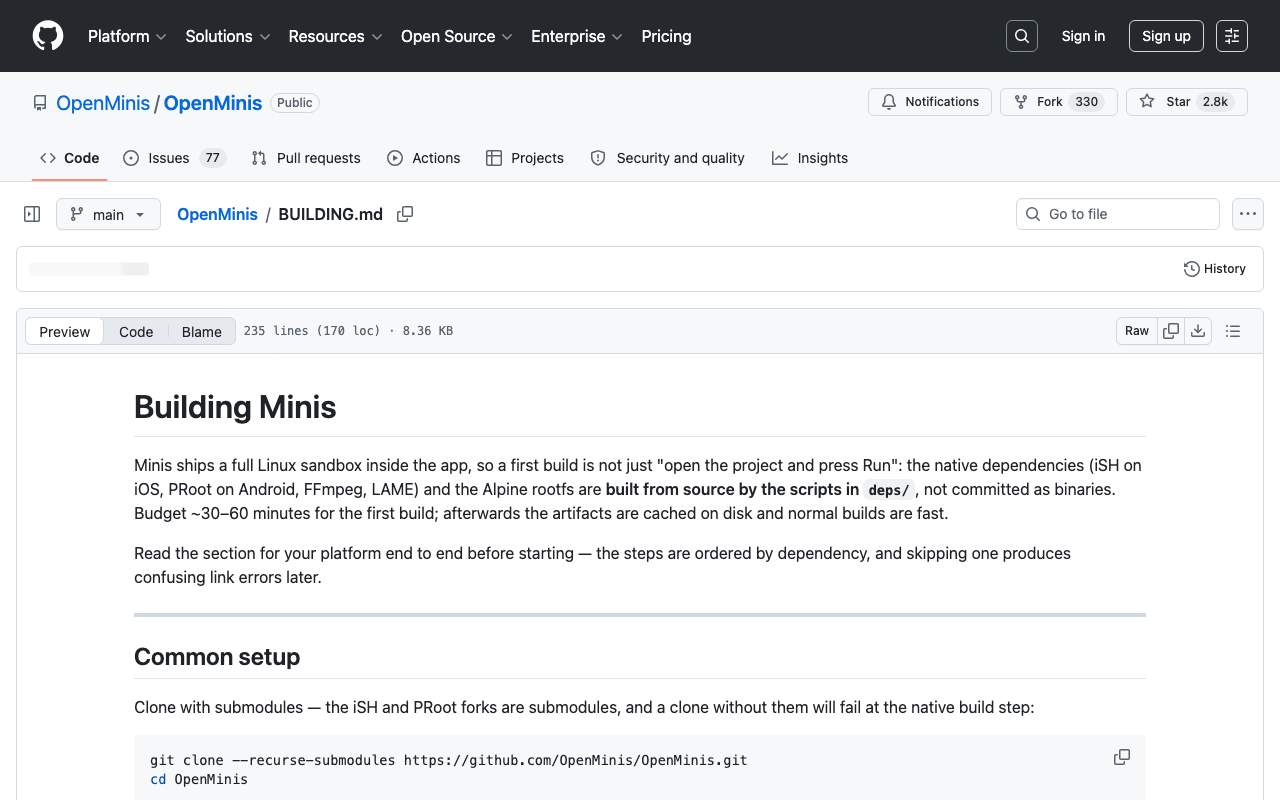
Task: Open the Pull requests tab
Action: tap(306, 158)
